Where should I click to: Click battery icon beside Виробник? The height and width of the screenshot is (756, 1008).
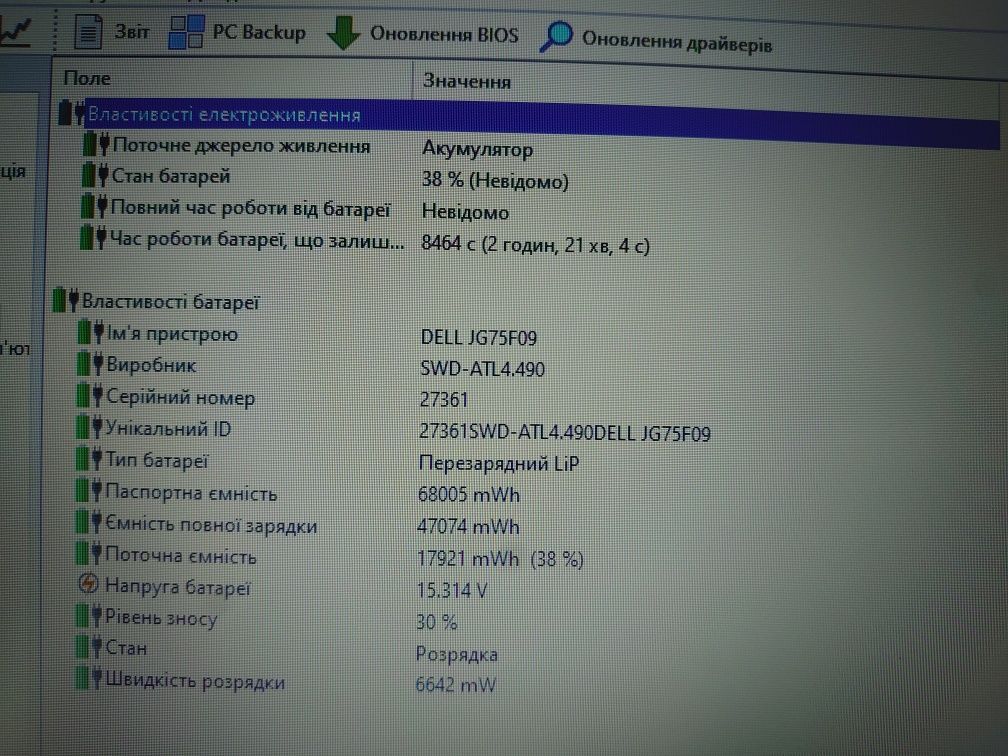point(90,364)
